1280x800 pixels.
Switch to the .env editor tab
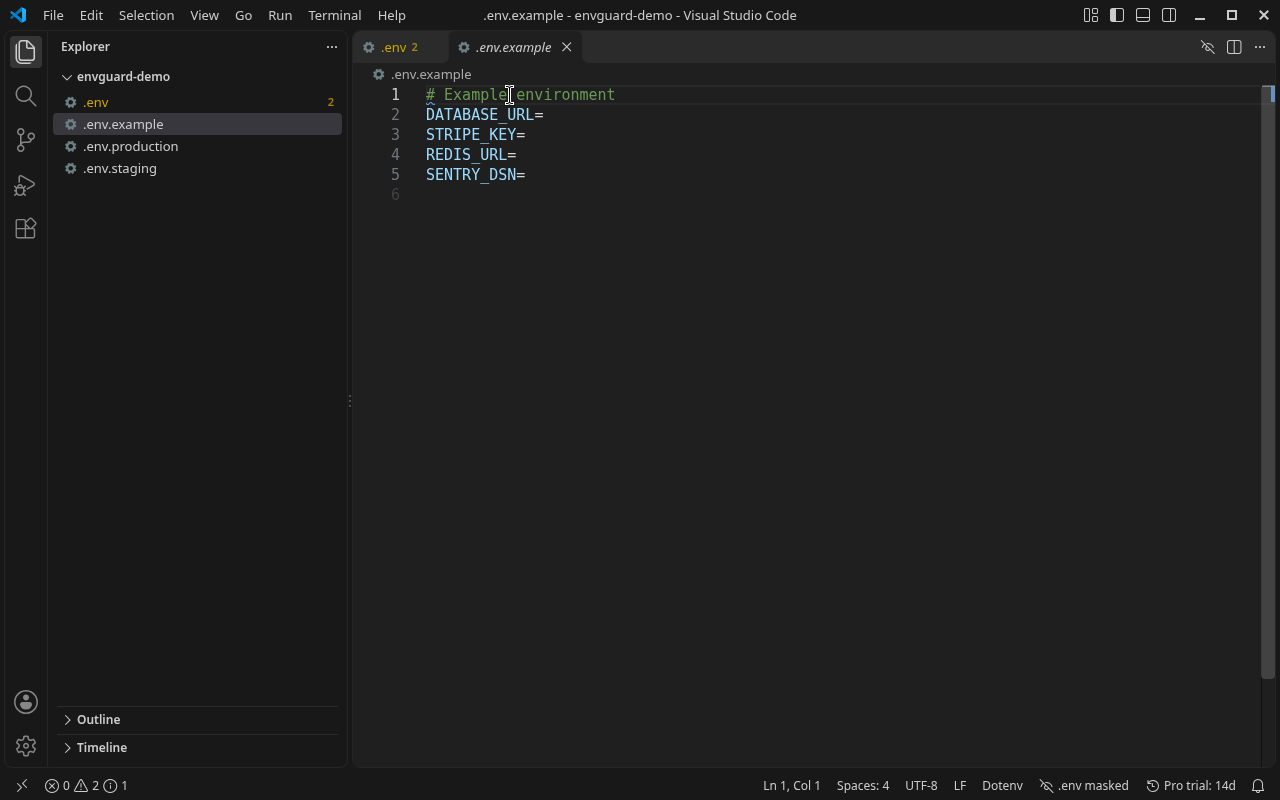tap(400, 47)
